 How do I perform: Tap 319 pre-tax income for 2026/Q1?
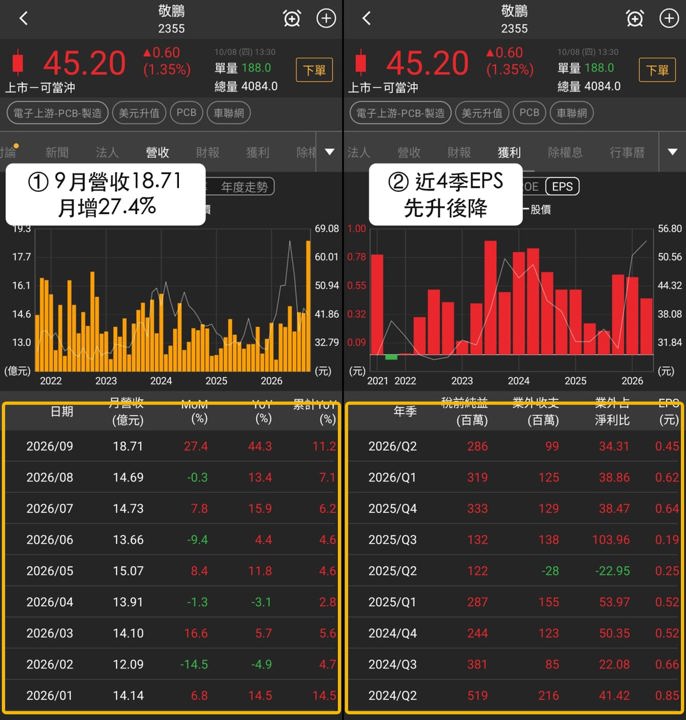478,478
